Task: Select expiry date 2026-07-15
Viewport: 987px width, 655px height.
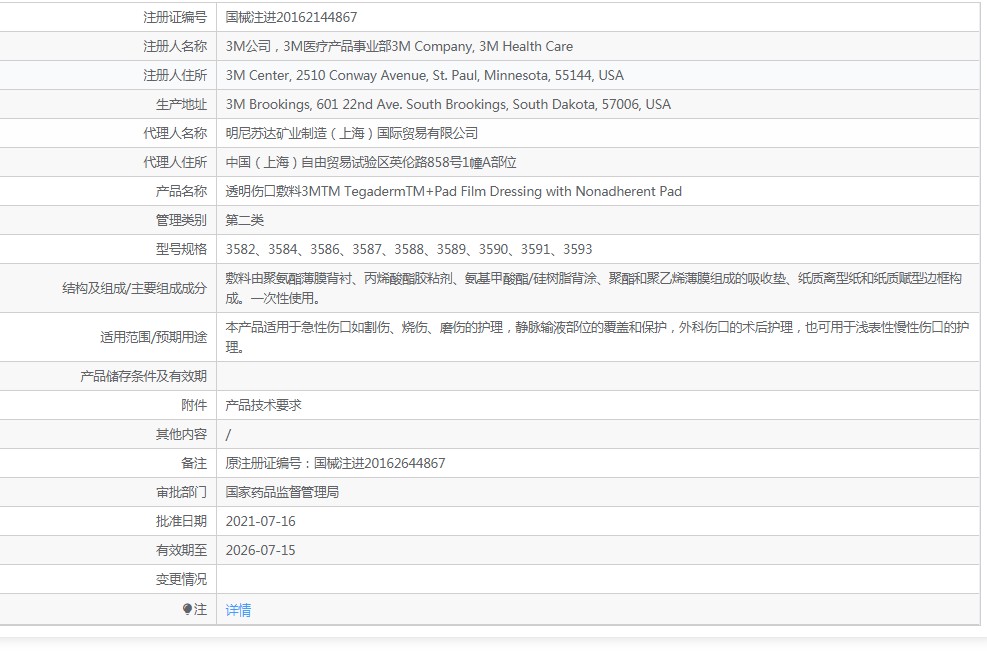Action: pos(261,550)
